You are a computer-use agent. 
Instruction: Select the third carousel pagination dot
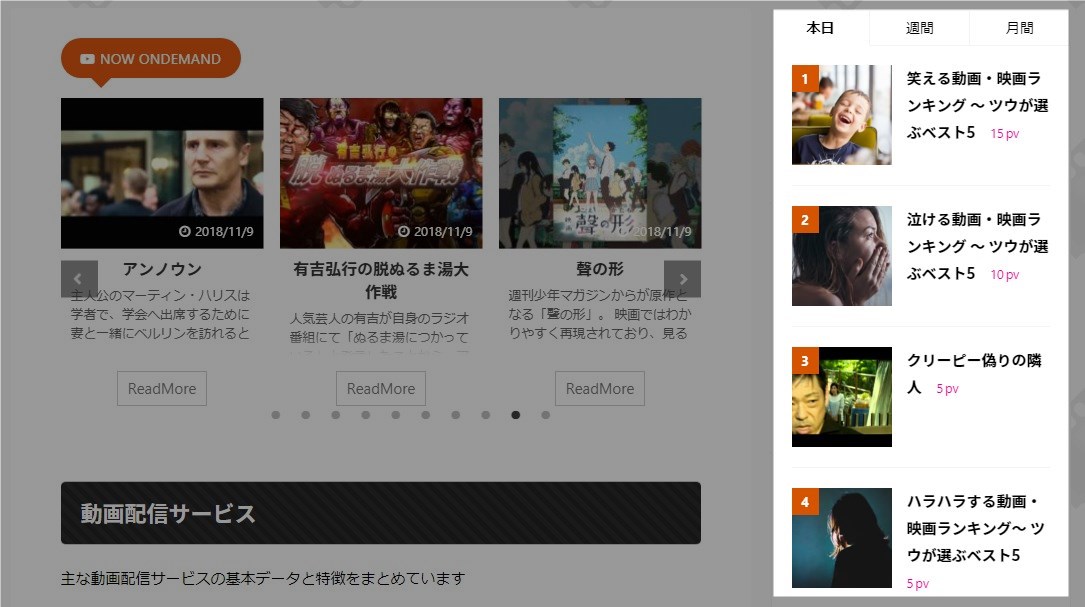coord(336,415)
